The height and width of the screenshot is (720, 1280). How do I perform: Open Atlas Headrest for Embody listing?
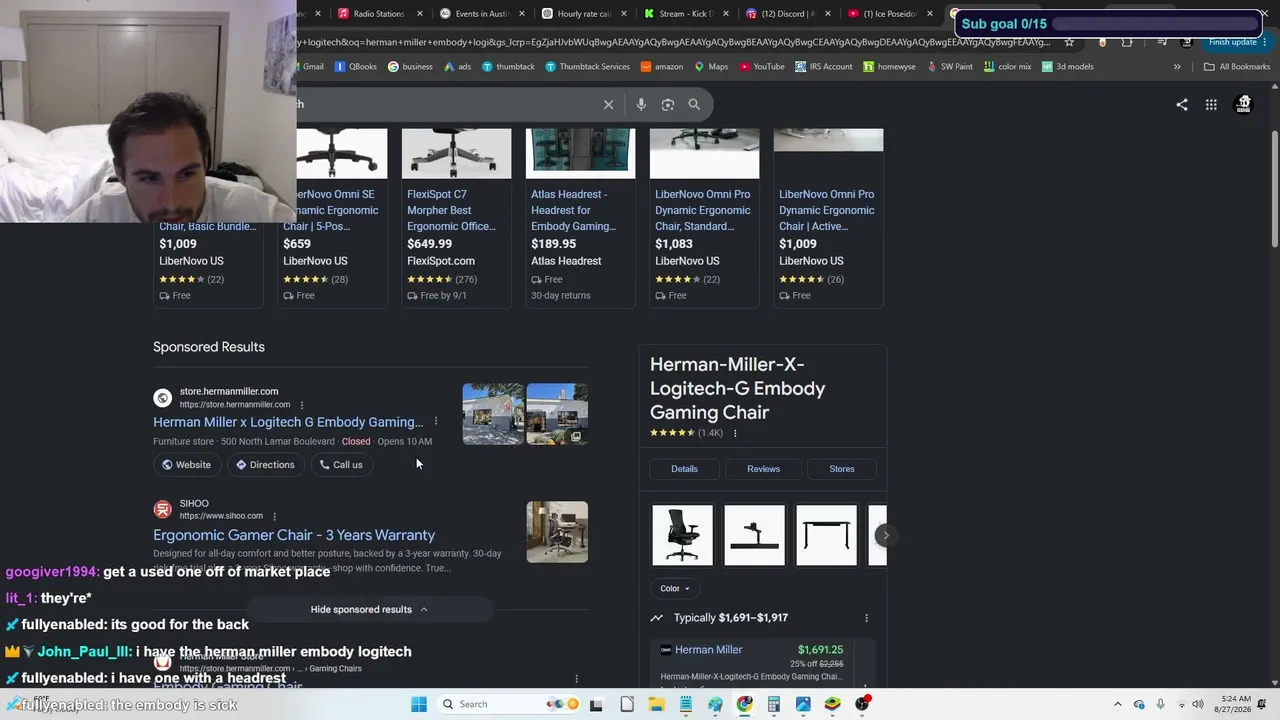coord(580,217)
